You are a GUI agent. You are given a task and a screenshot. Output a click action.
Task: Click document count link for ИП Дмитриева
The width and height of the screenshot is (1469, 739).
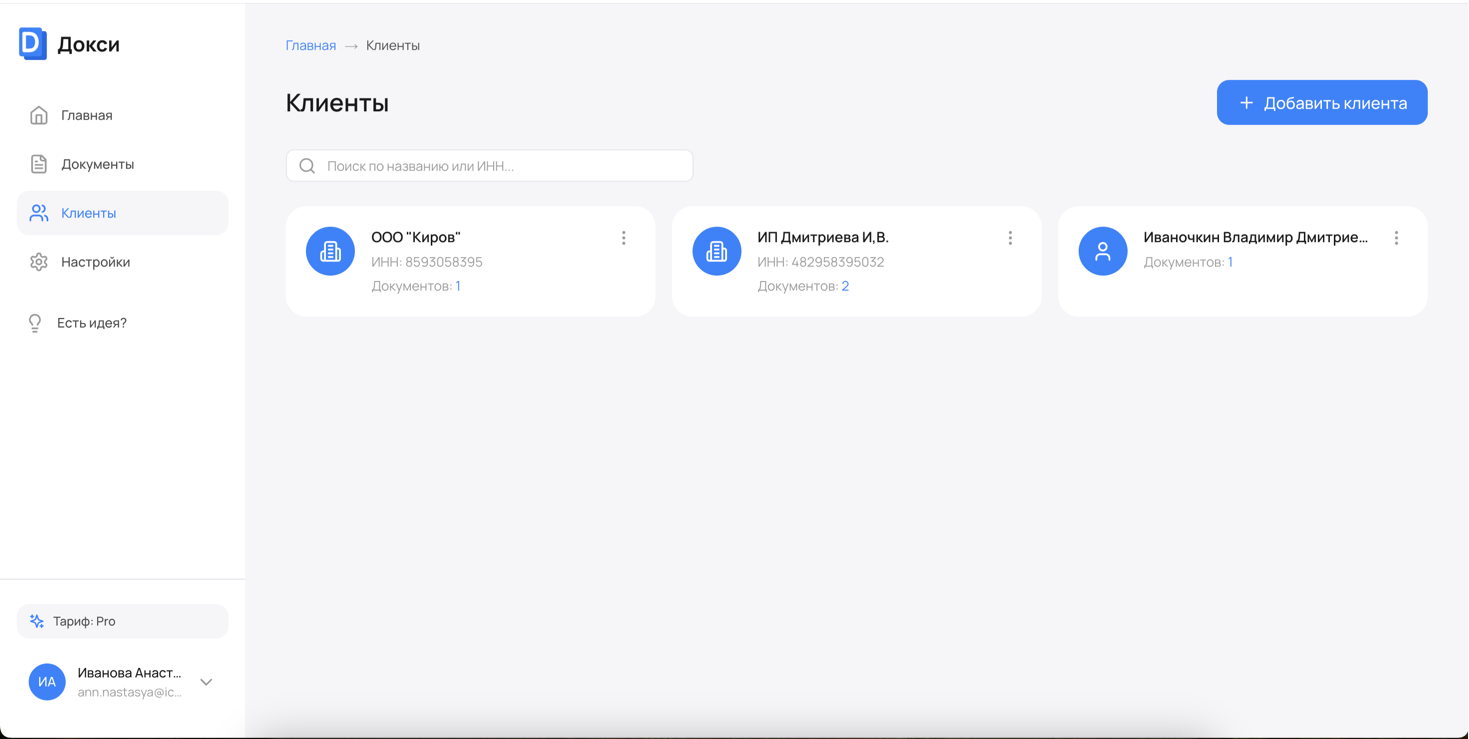point(845,286)
